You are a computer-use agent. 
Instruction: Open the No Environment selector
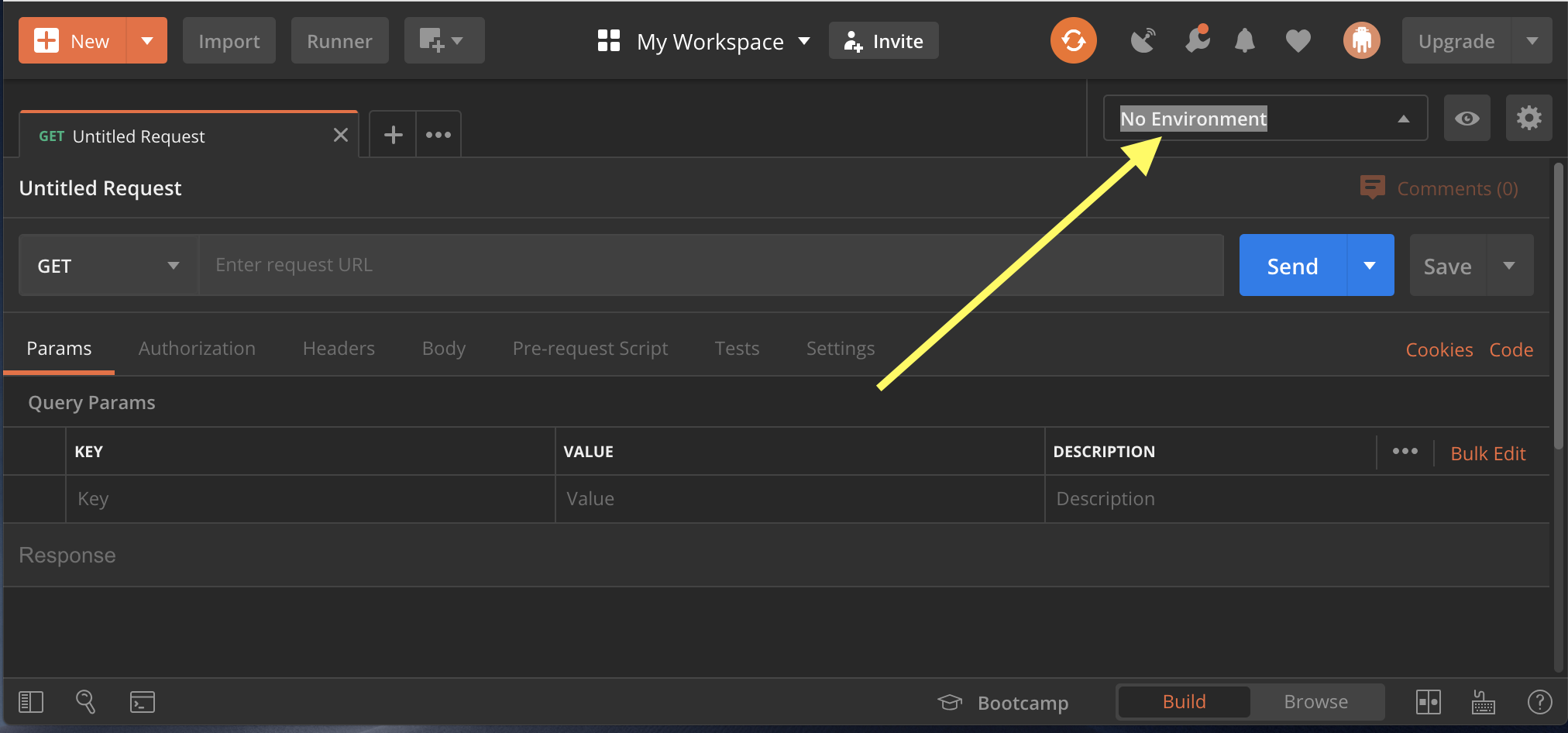(x=1265, y=119)
